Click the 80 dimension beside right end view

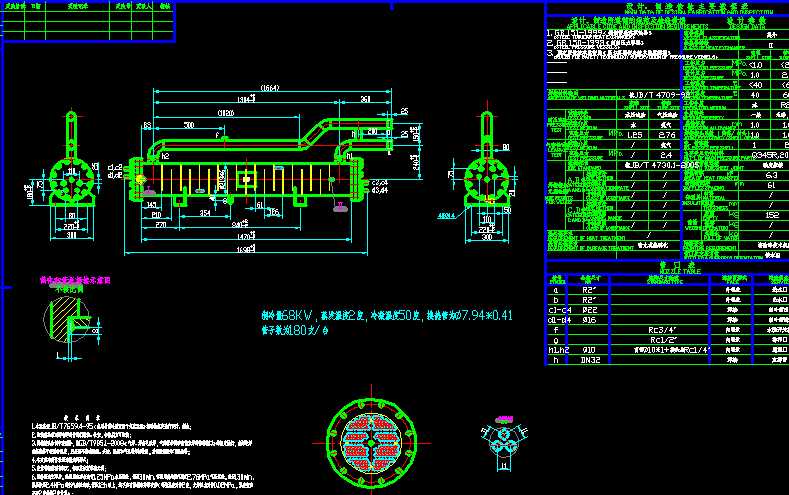(x=505, y=147)
